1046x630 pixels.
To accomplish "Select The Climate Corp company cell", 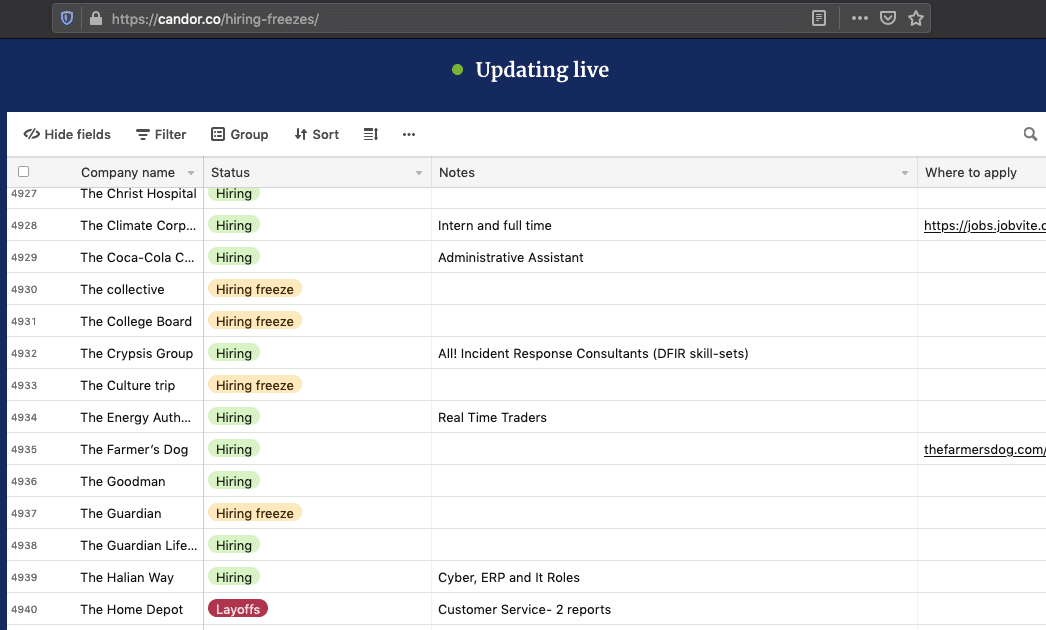I will [138, 225].
